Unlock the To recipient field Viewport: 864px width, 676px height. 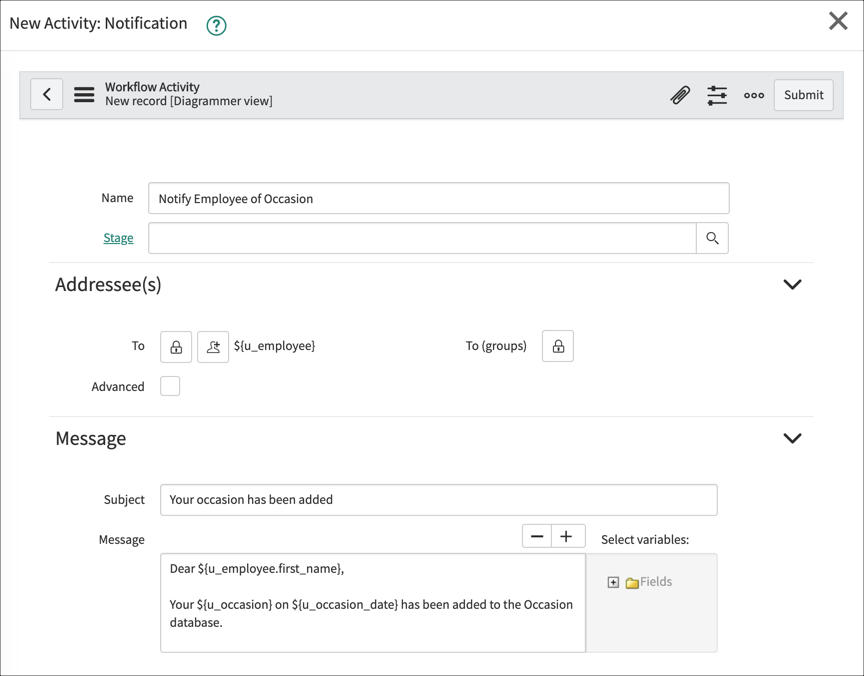point(175,346)
